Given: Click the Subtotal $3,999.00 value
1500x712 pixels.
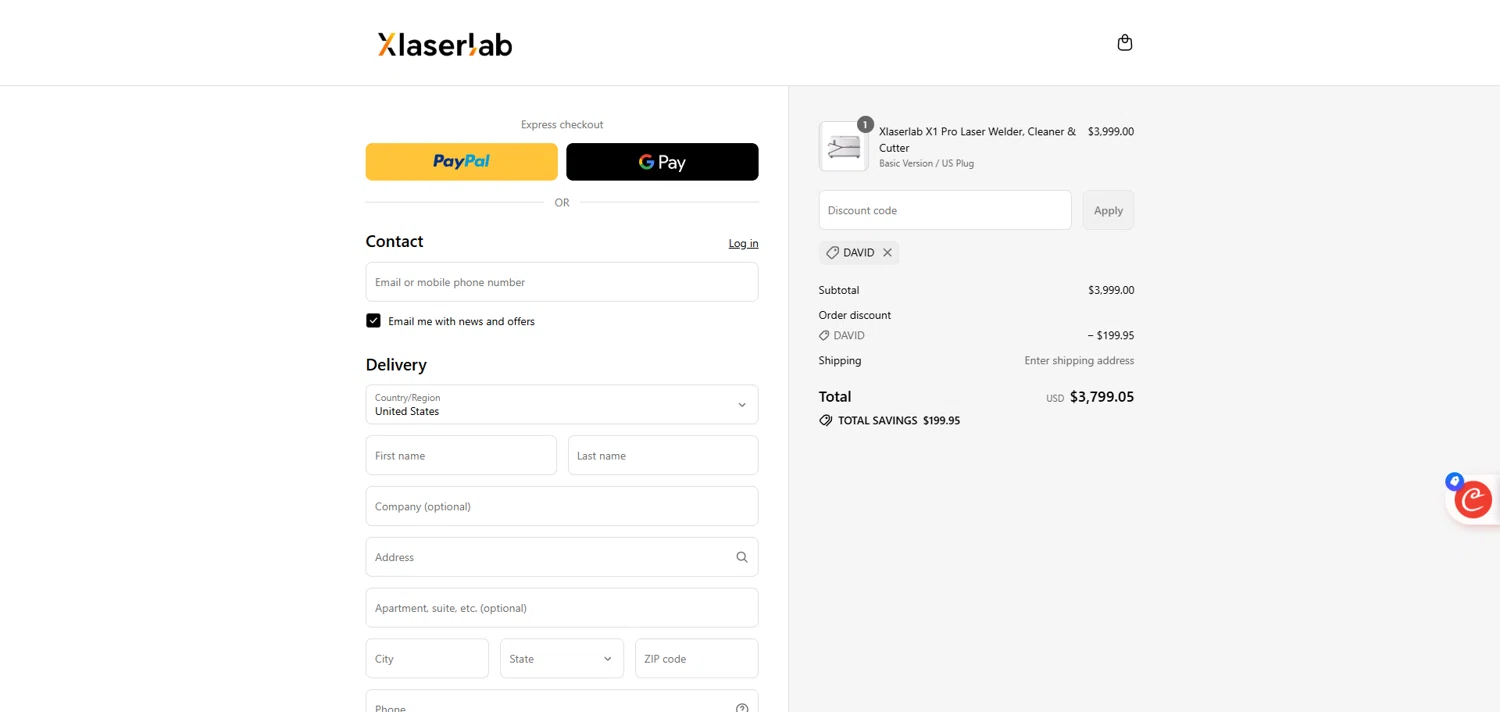Looking at the screenshot, I should click(1111, 290).
